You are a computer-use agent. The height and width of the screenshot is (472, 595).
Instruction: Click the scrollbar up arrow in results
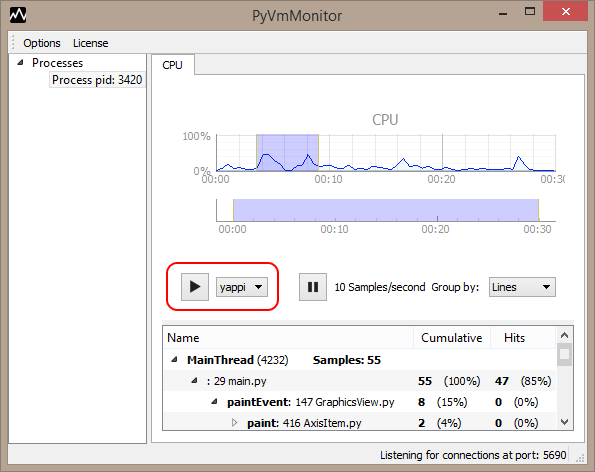[564, 335]
